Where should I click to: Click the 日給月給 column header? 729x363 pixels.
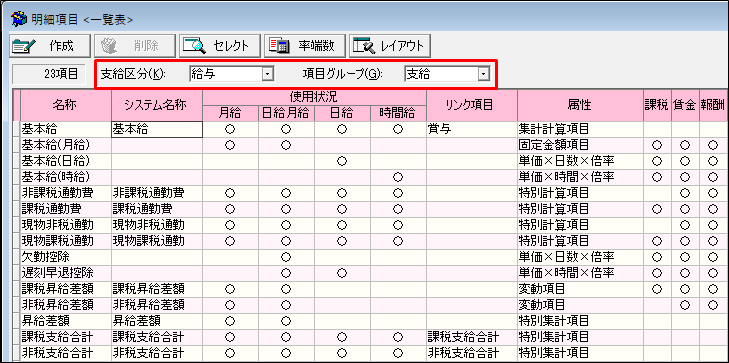(286, 113)
